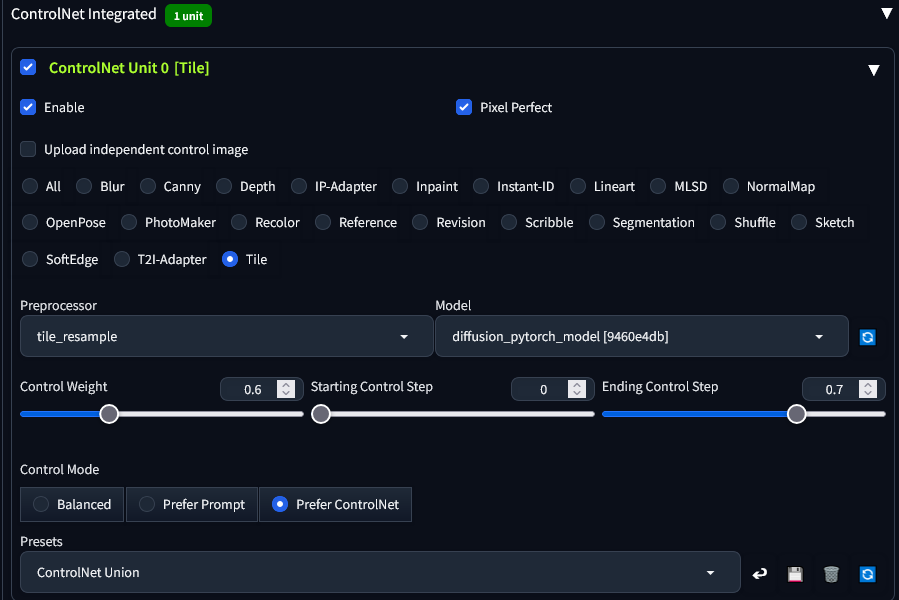Choose the PhotoMaker control type
899x600 pixels.
129,223
